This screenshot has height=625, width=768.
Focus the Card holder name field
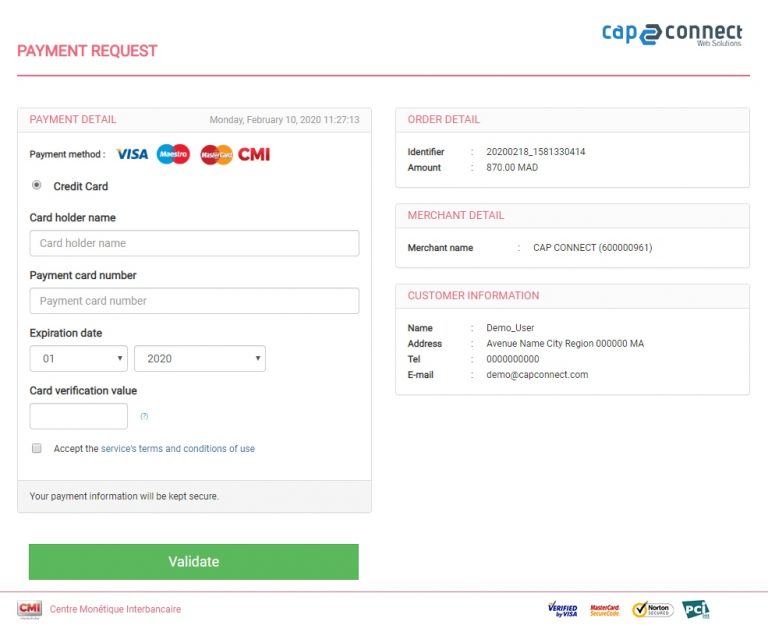194,243
